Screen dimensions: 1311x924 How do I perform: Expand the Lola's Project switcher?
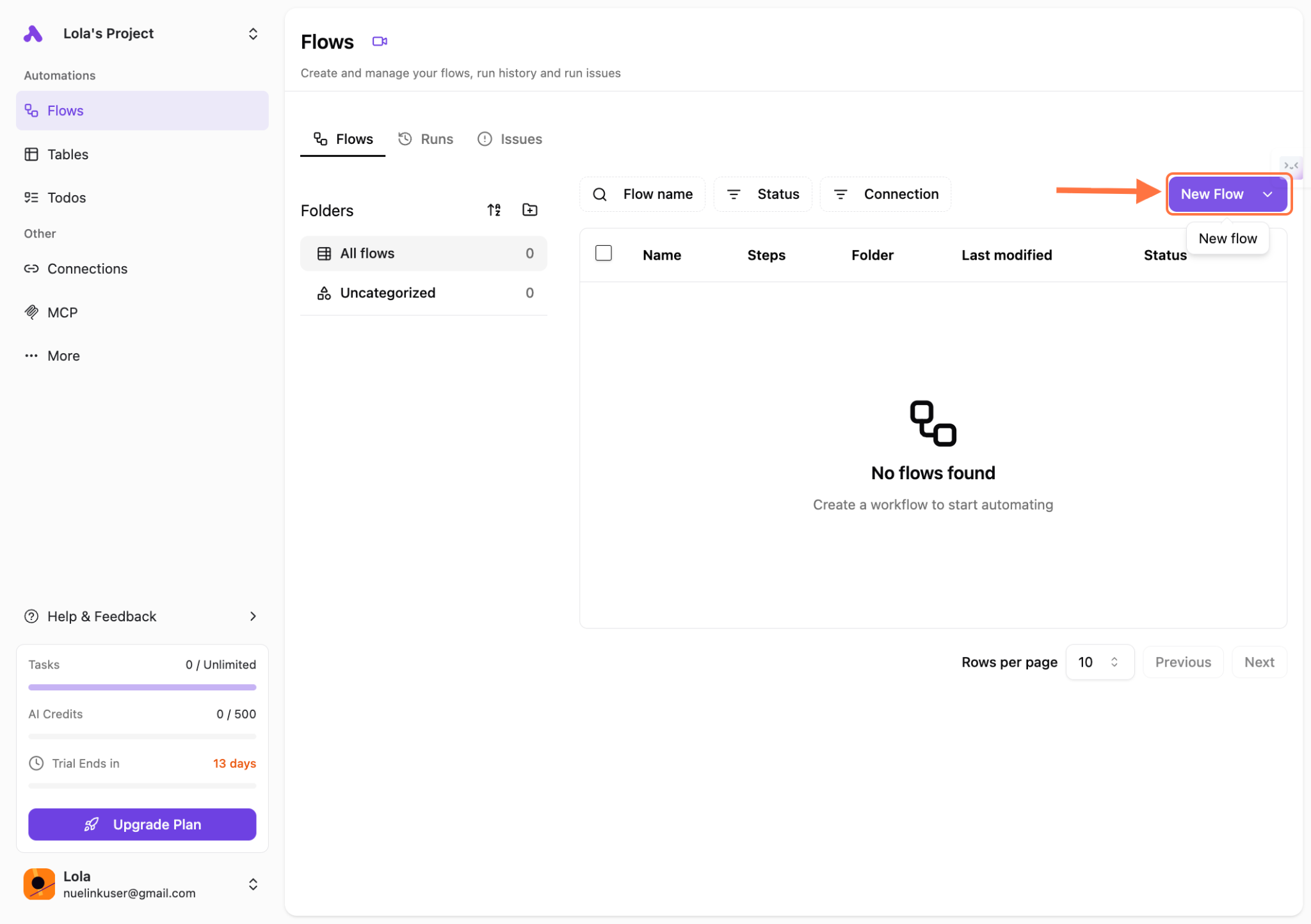coord(253,33)
